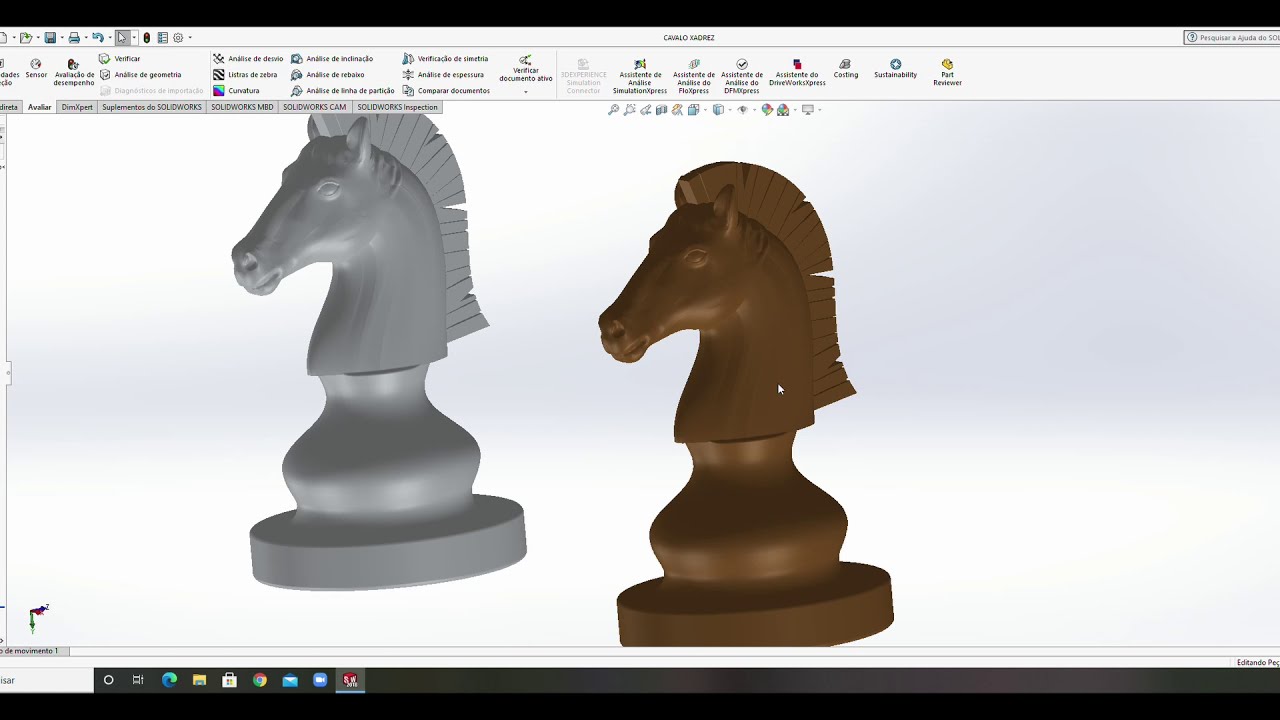Expand the Save dropdown arrow
1280x720 pixels.
[62, 38]
